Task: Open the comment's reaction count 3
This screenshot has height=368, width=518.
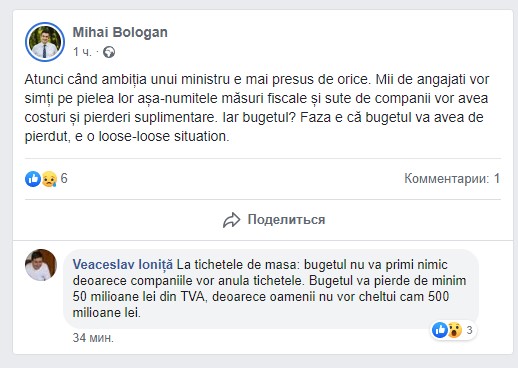Action: click(469, 330)
